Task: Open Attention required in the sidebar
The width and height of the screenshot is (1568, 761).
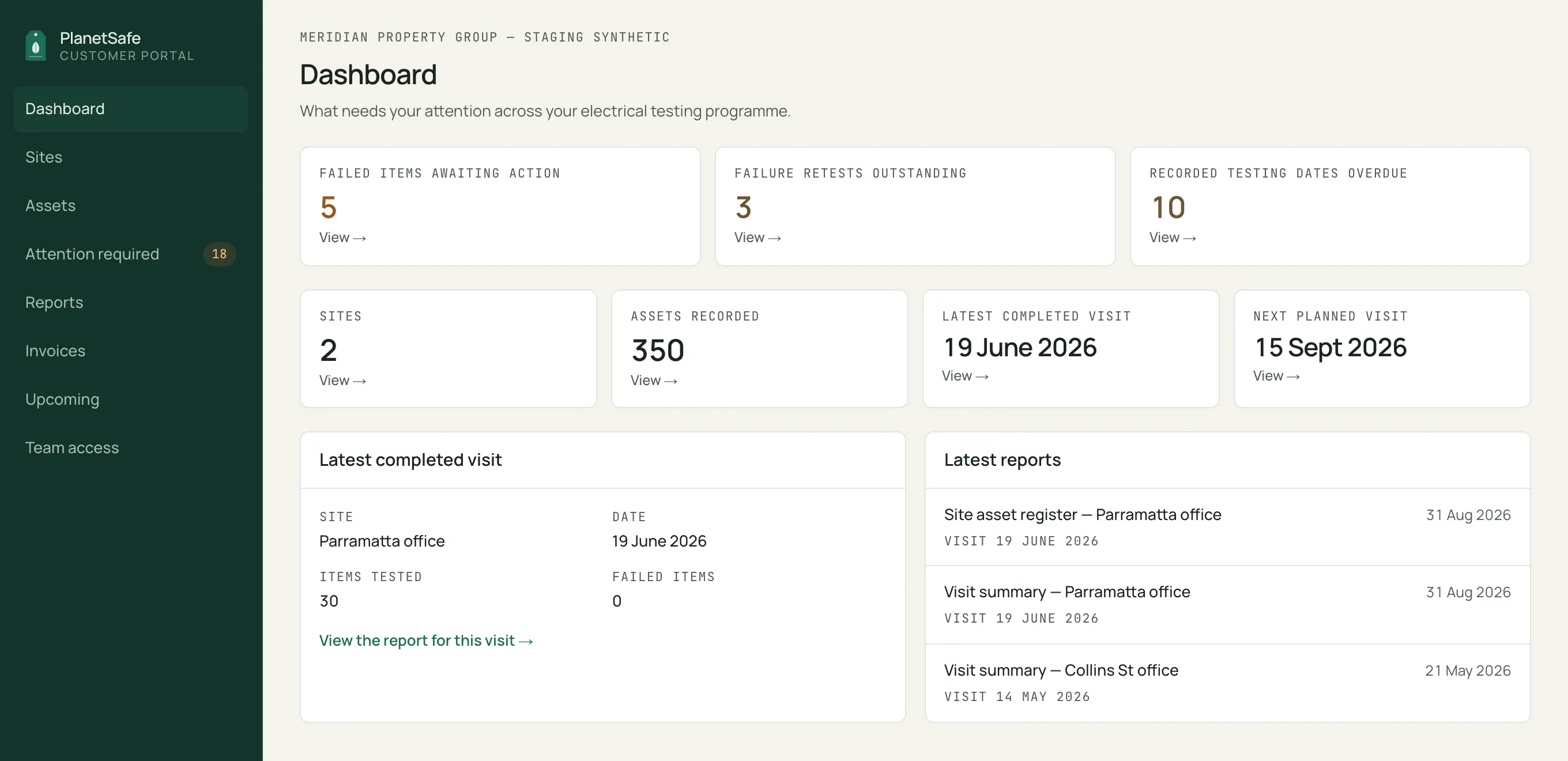Action: [131, 254]
